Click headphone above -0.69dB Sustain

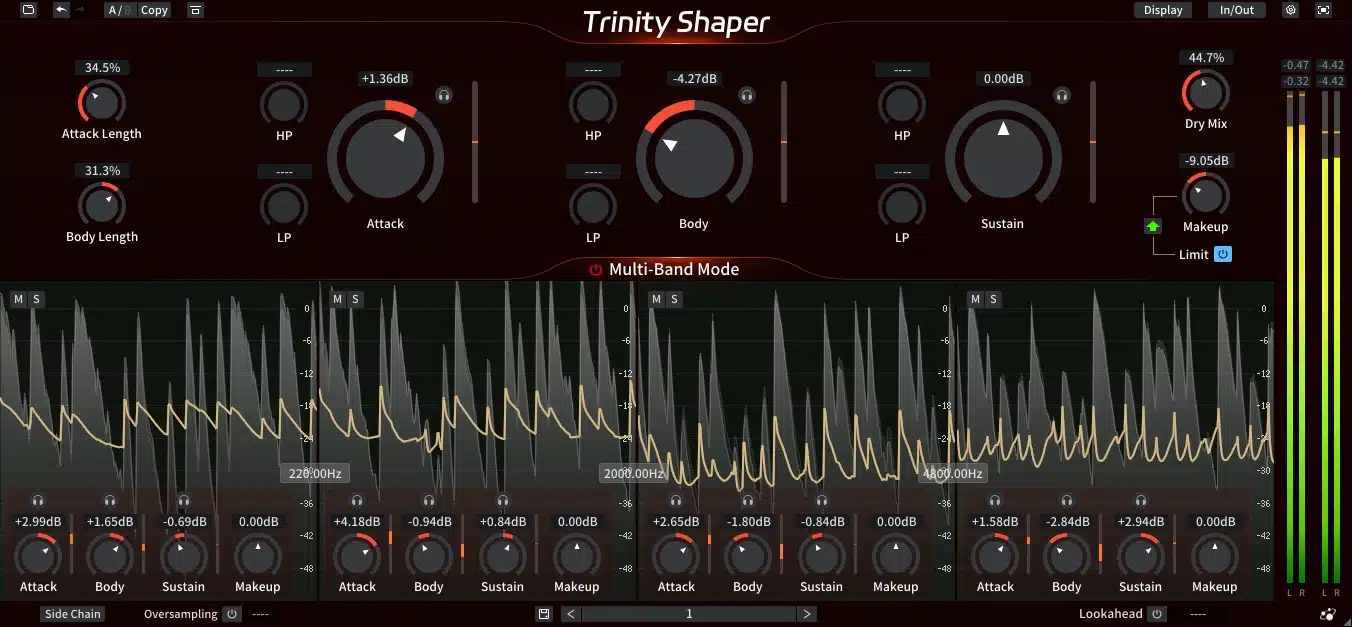click(184, 500)
